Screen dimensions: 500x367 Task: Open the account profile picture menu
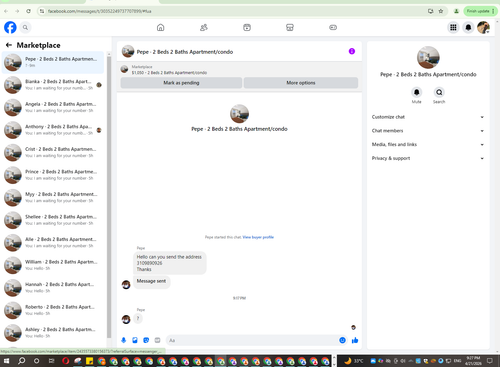pyautogui.click(x=483, y=27)
